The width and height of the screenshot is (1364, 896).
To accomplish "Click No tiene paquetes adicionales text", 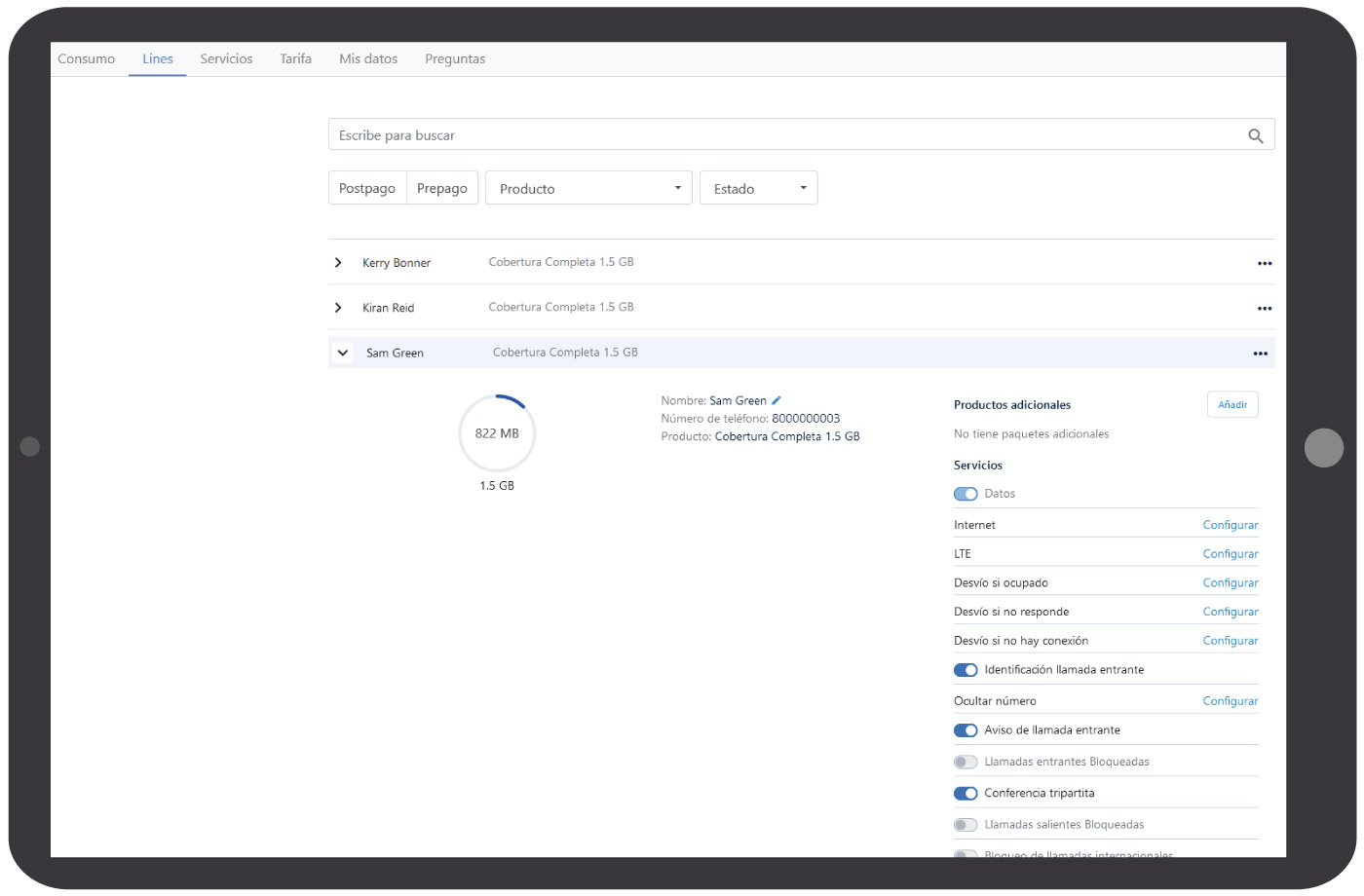I will (1031, 434).
